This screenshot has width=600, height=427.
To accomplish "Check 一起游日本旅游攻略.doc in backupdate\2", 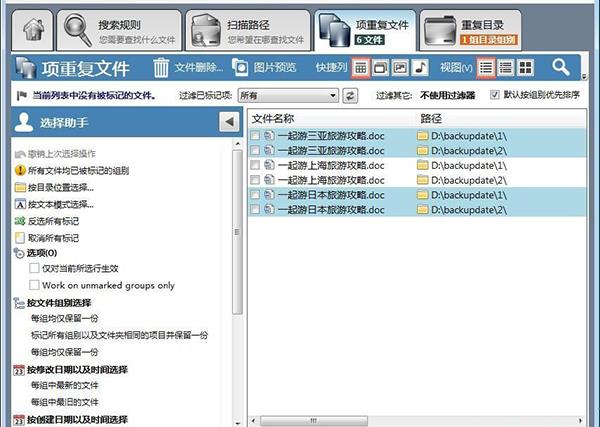I will coord(255,209).
